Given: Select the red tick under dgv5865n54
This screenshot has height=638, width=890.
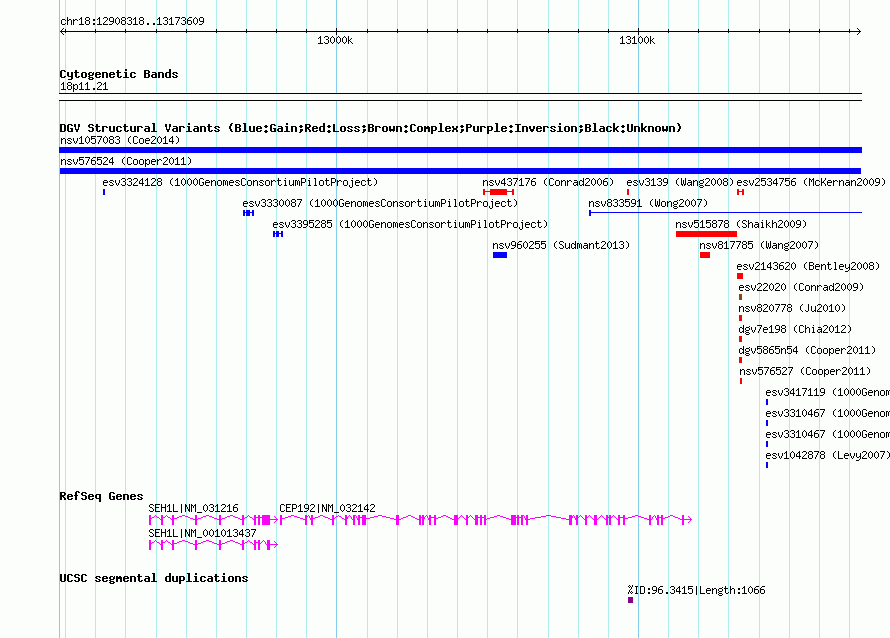Looking at the screenshot, I should pyautogui.click(x=740, y=360).
